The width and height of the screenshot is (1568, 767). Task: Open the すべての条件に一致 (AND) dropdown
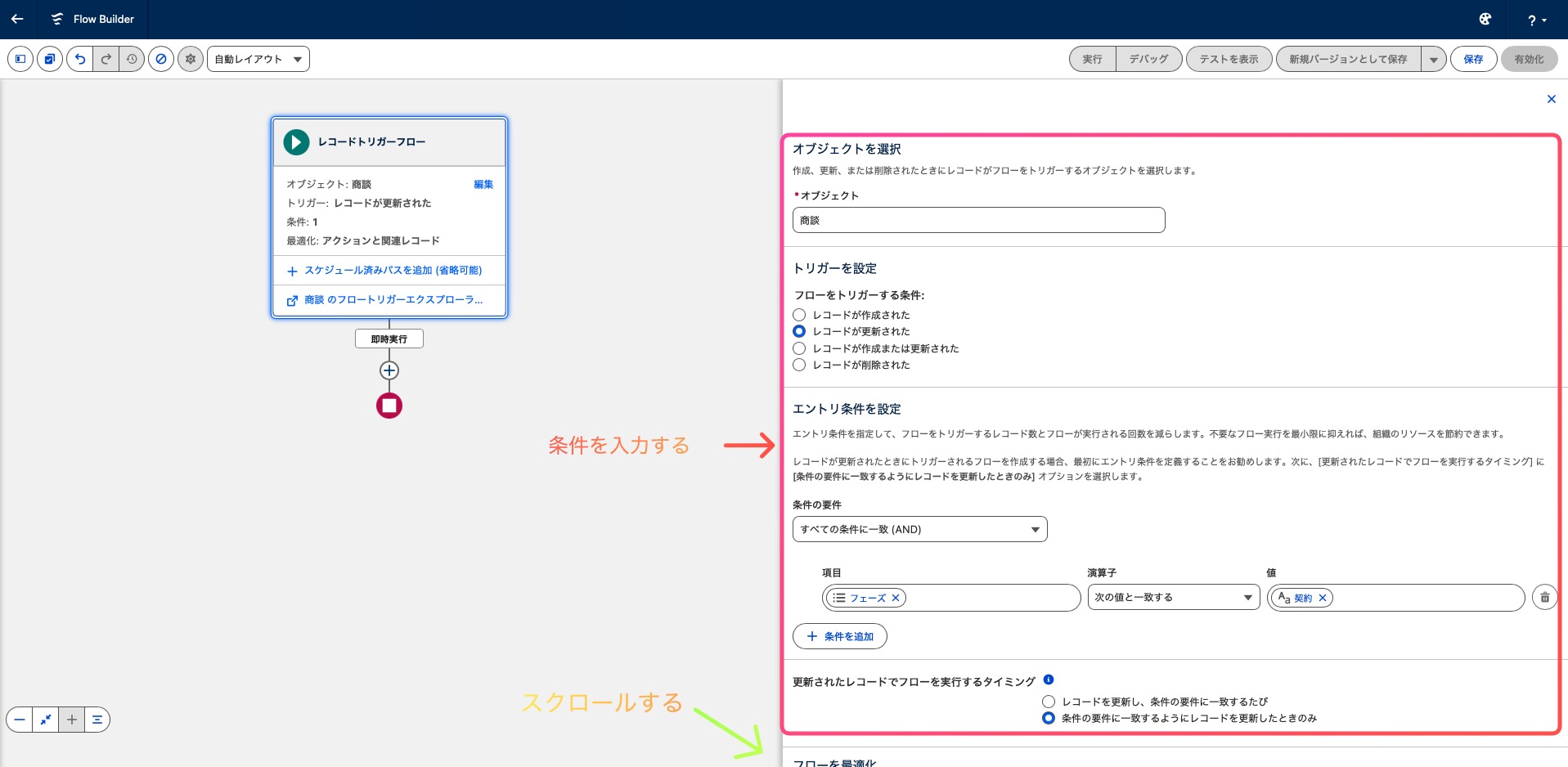(920, 529)
